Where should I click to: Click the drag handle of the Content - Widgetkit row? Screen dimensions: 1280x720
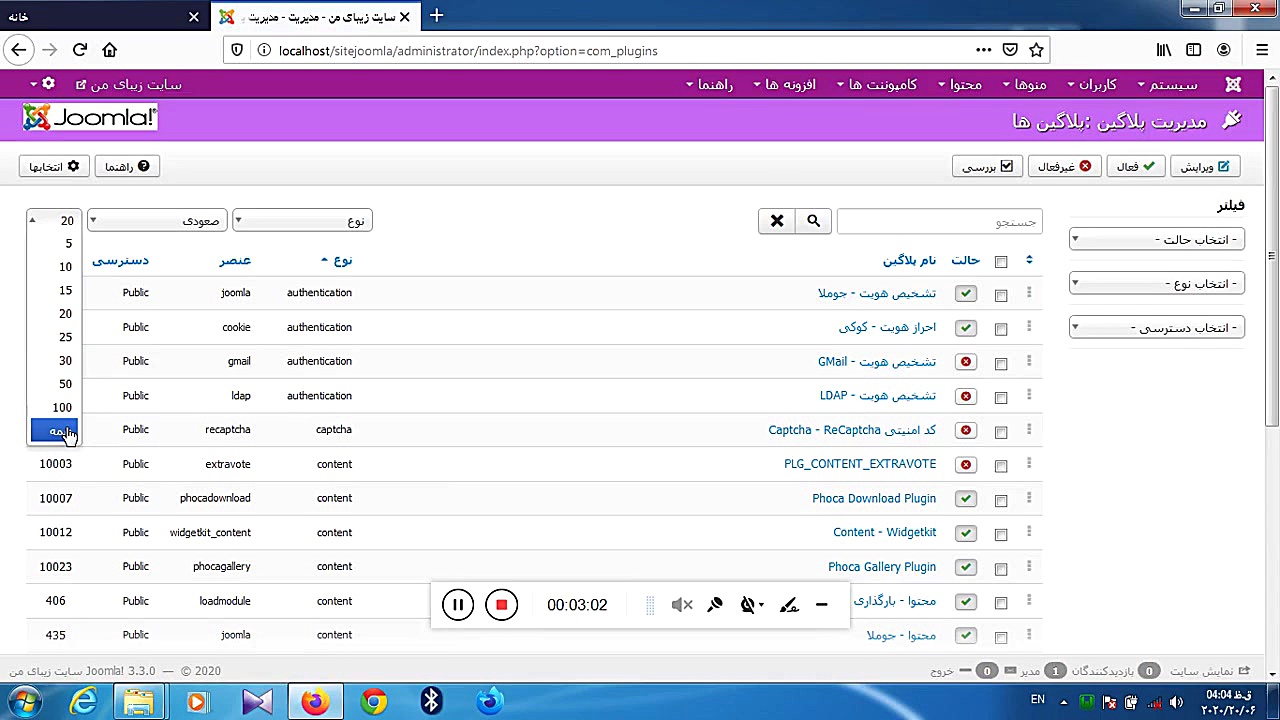point(1029,532)
